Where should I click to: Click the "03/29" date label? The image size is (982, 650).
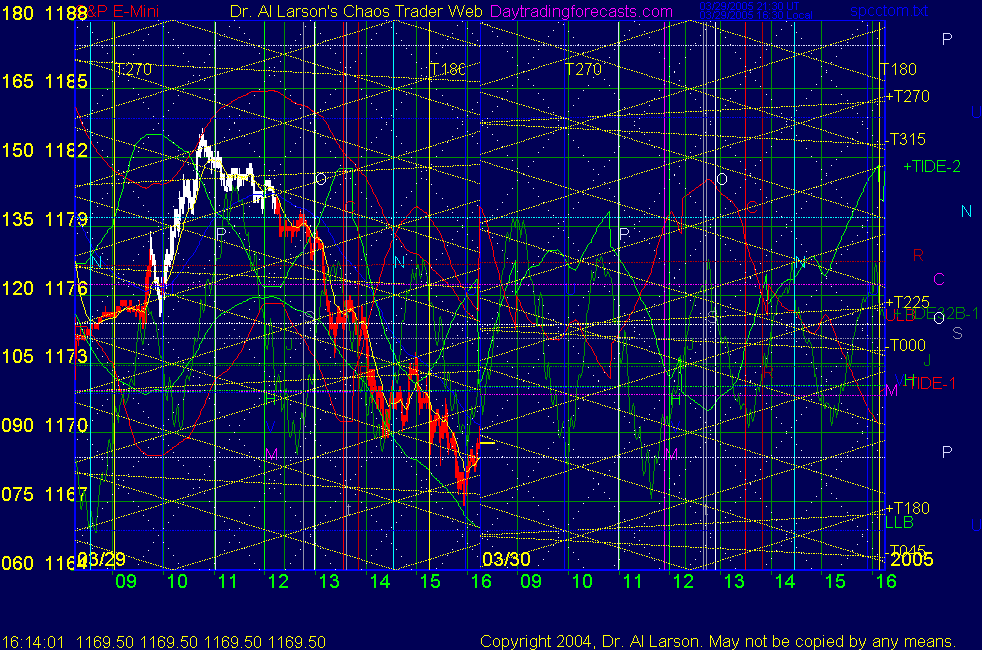tap(102, 559)
